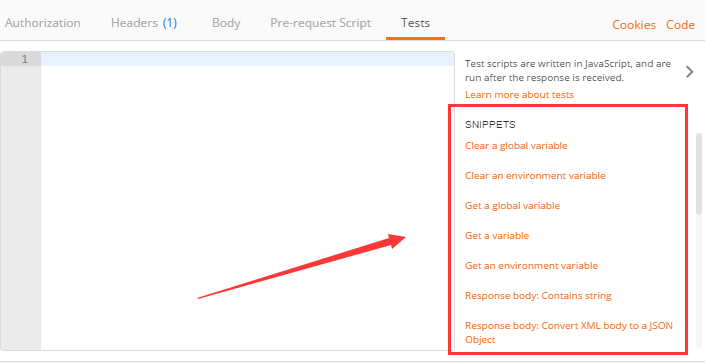The height and width of the screenshot is (364, 705).
Task: Select the Tests tab
Action: [x=415, y=23]
